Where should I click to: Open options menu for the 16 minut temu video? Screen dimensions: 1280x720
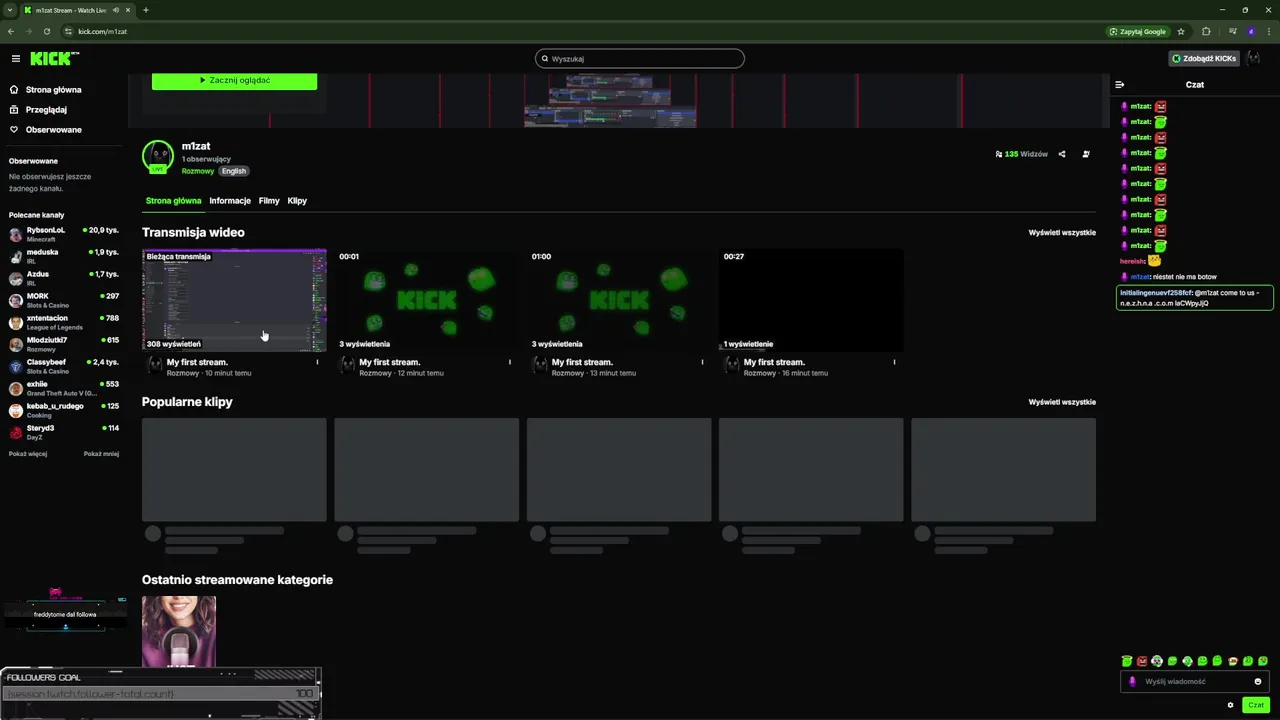pos(894,362)
